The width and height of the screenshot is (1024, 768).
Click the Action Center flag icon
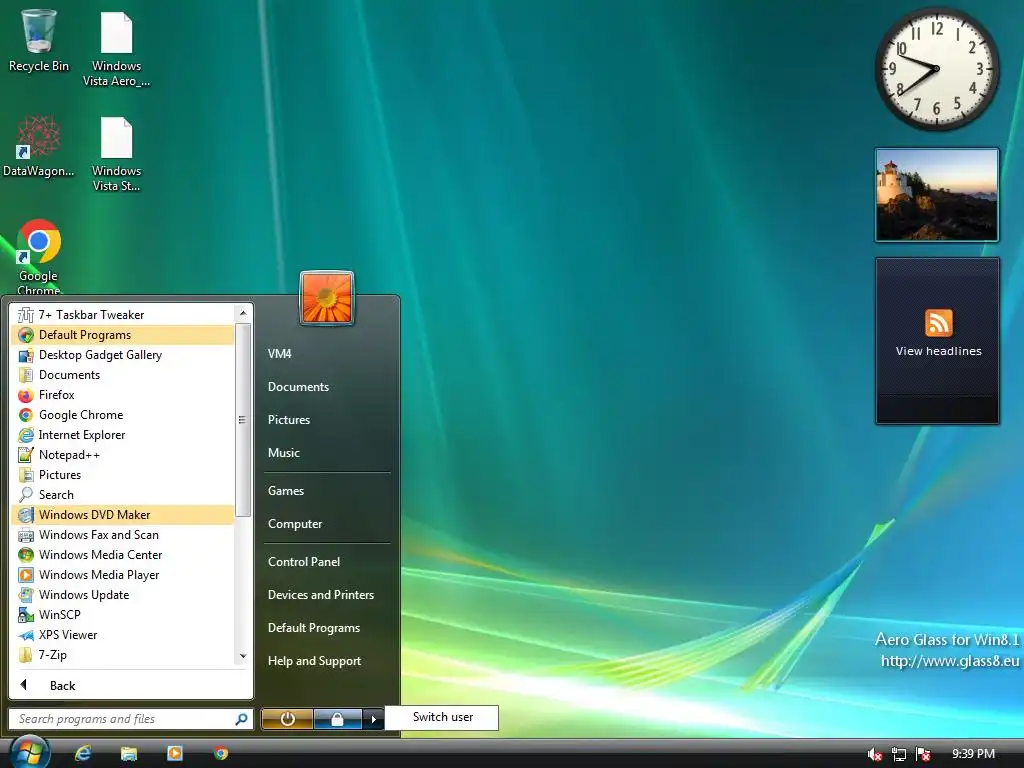923,755
